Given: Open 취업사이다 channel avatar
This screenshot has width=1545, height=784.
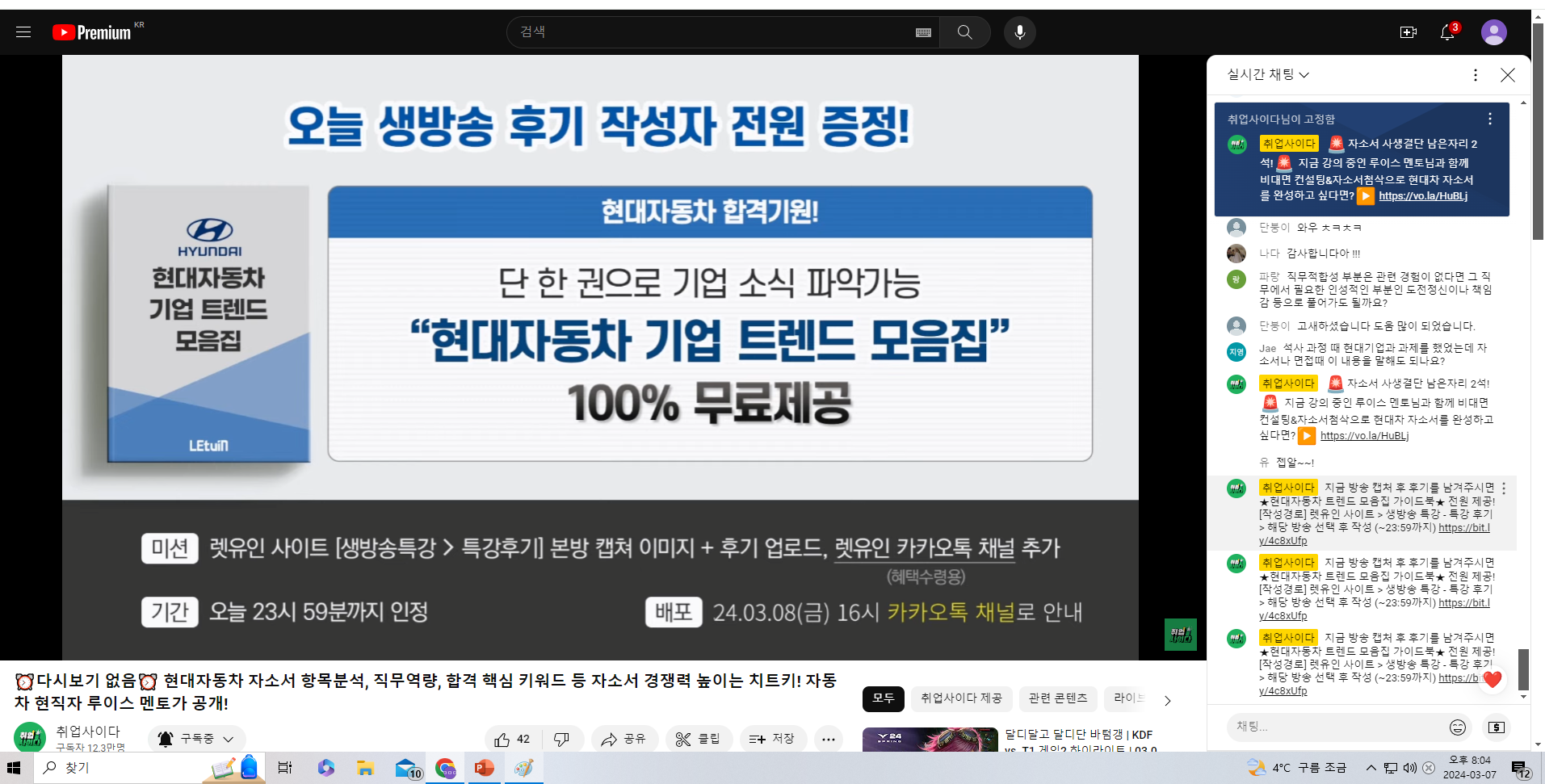Looking at the screenshot, I should click(30, 737).
